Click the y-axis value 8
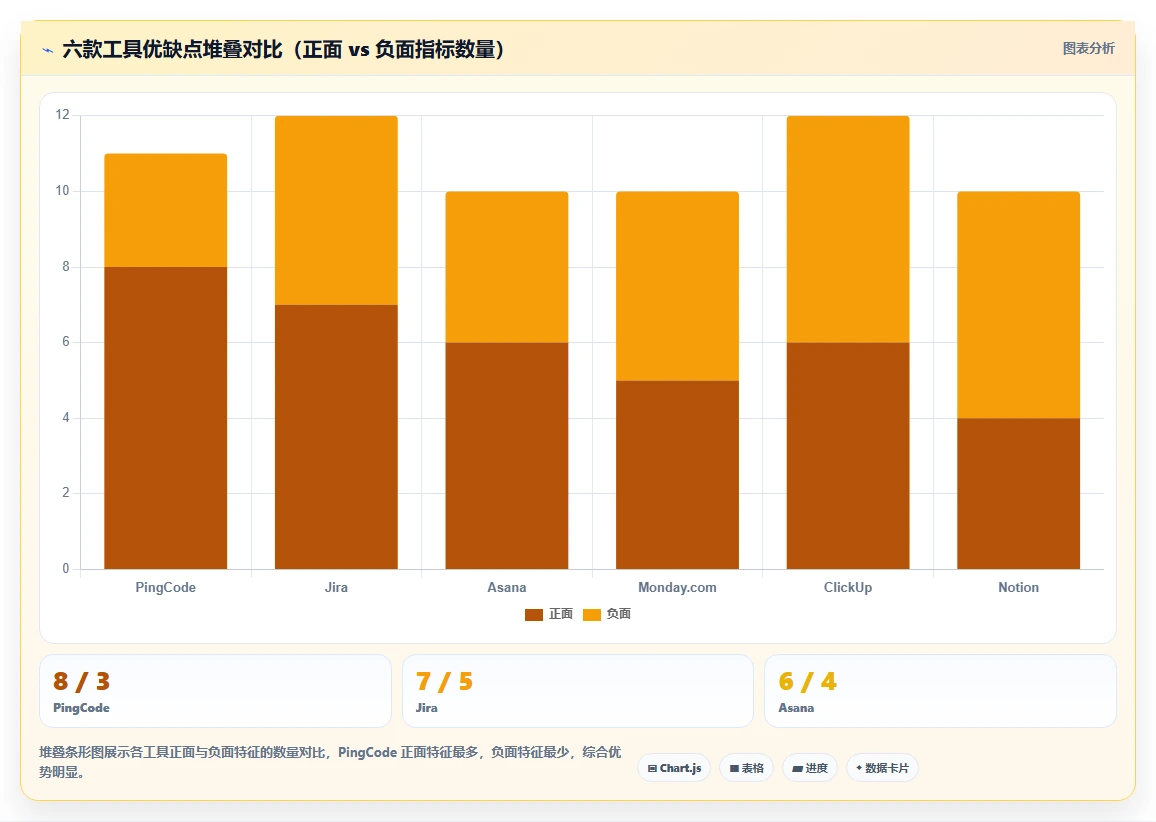The width and height of the screenshot is (1156, 822). click(x=66, y=267)
